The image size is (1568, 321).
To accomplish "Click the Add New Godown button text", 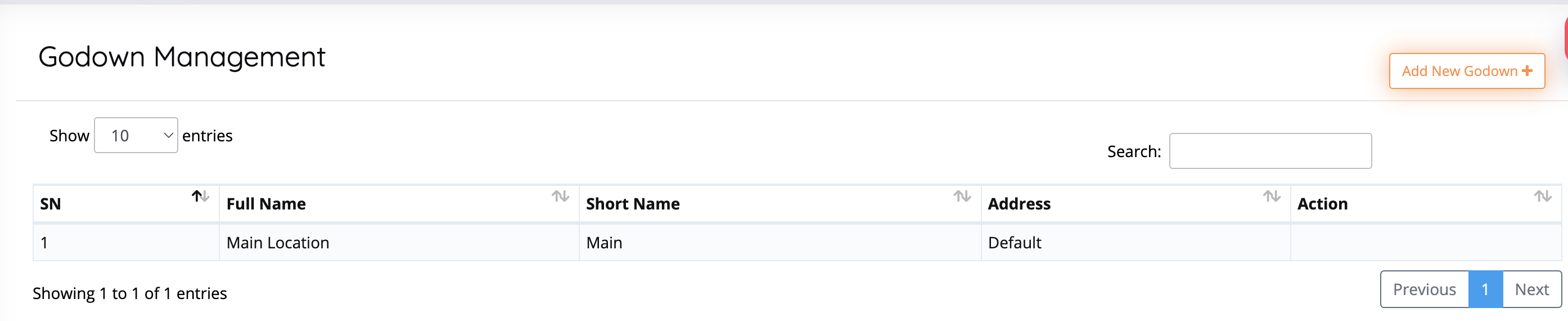I will click(x=1459, y=72).
